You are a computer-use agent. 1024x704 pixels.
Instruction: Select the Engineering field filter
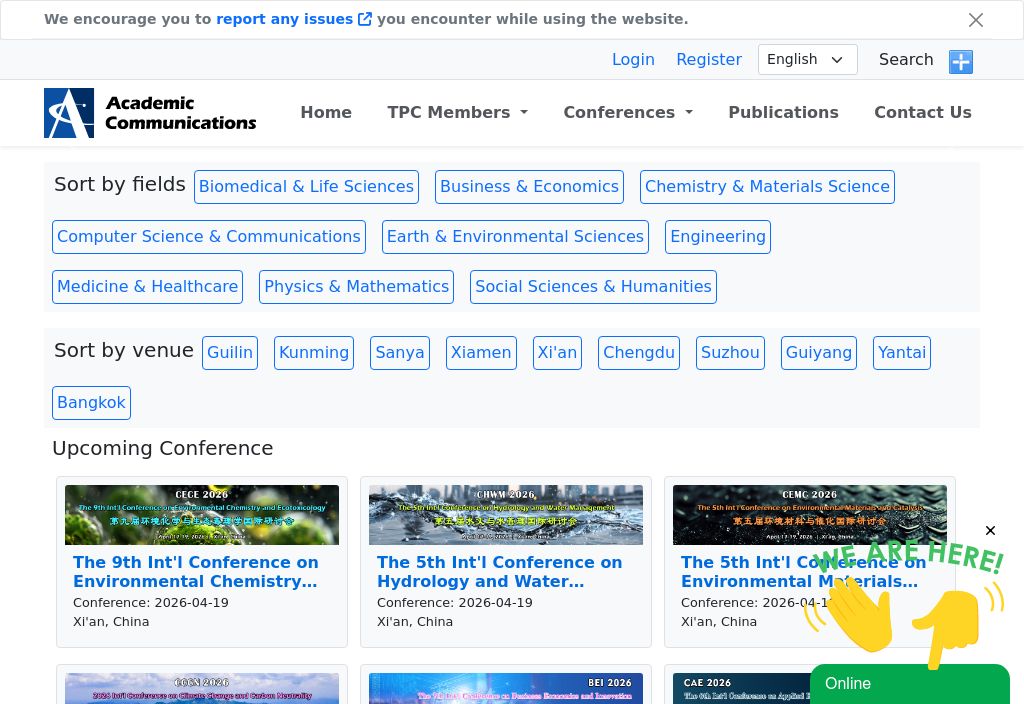[717, 237]
